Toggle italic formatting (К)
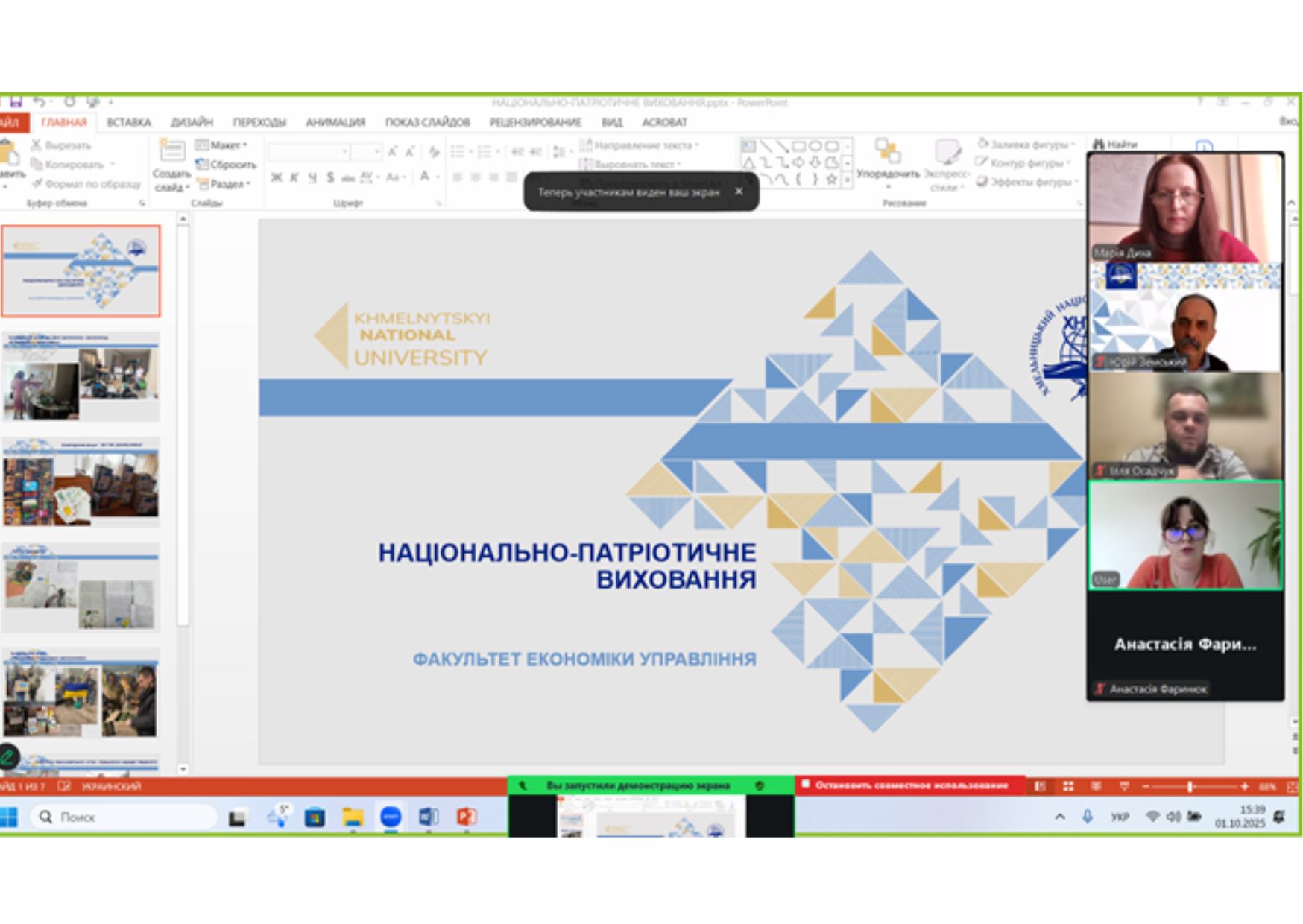 [294, 177]
